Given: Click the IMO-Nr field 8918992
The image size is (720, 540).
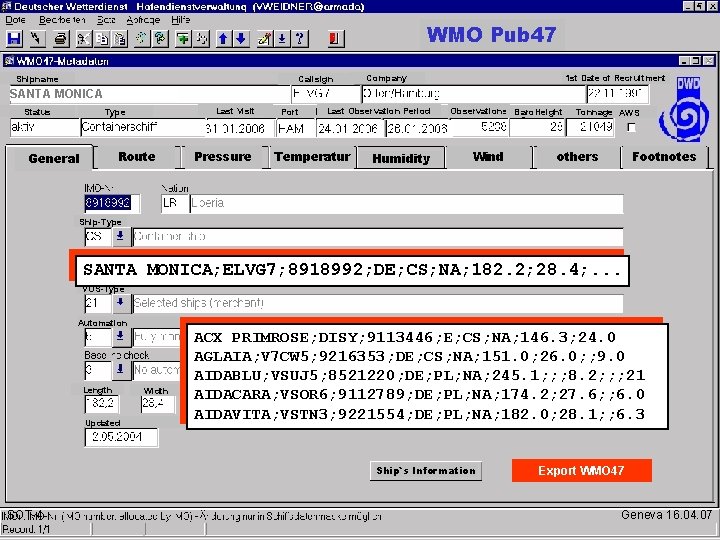Looking at the screenshot, I should (112, 203).
